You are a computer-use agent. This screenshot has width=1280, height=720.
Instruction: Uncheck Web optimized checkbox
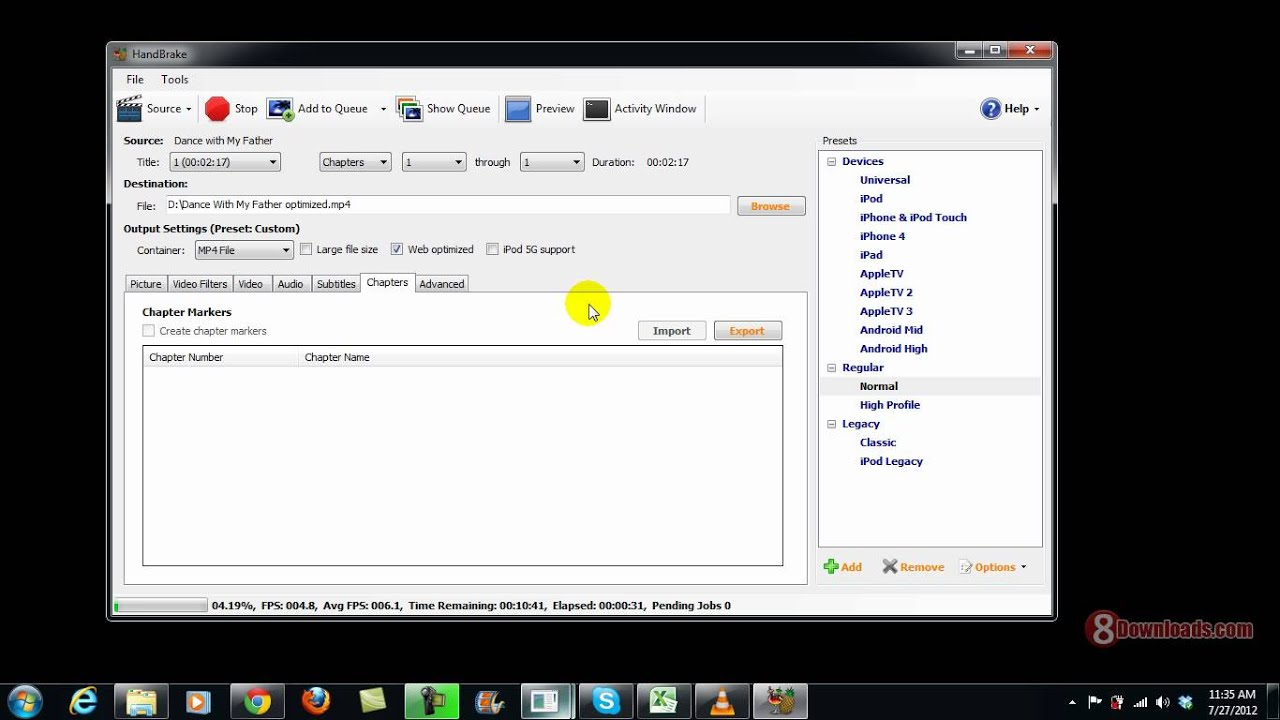pos(397,250)
